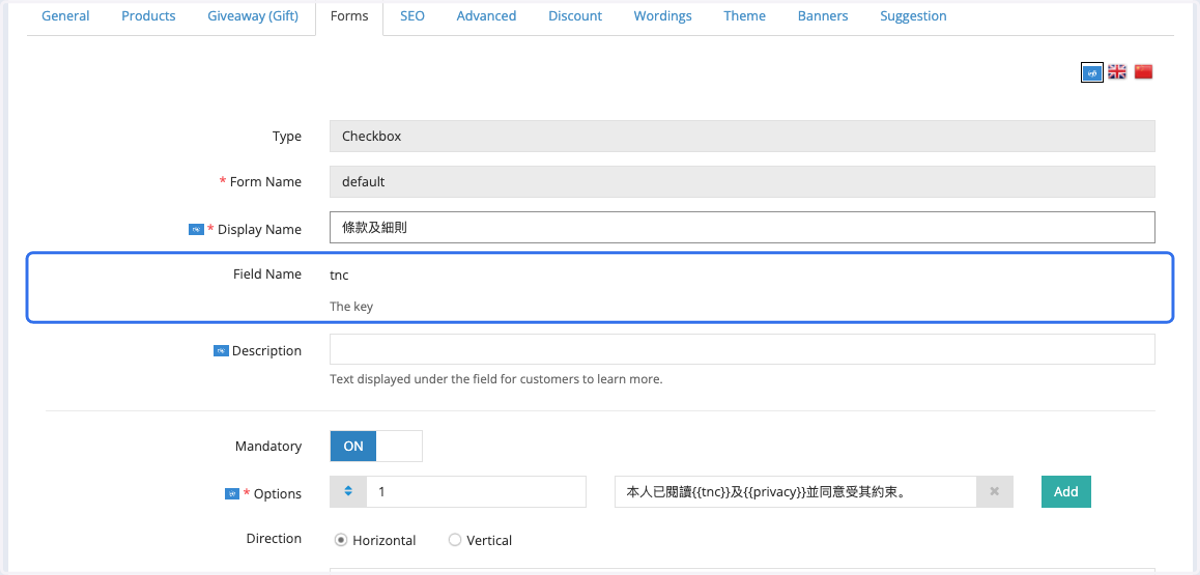Switch to the UK flag language
The image size is (1200, 575).
pyautogui.click(x=1118, y=72)
